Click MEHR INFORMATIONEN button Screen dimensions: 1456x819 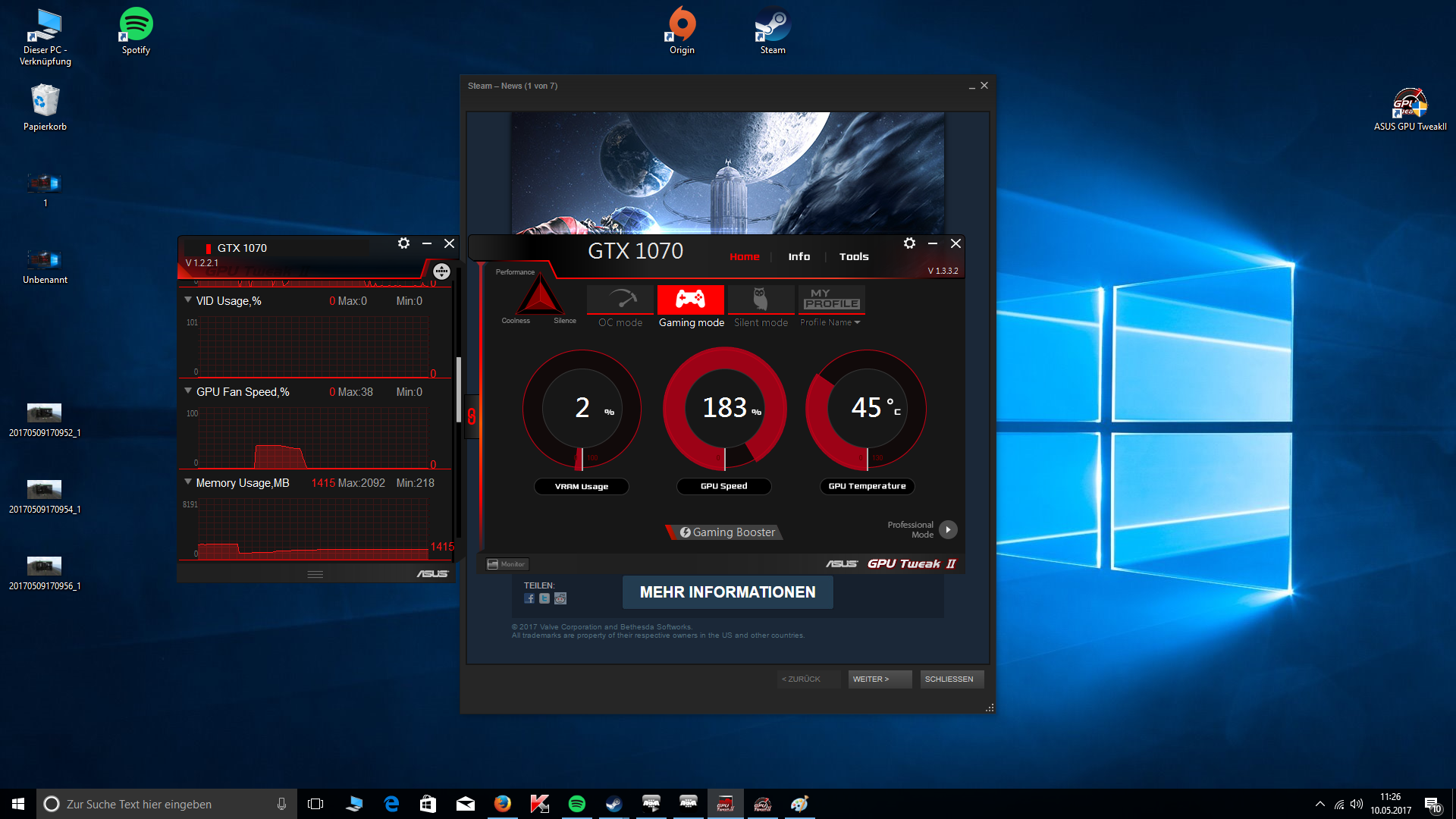tap(727, 592)
